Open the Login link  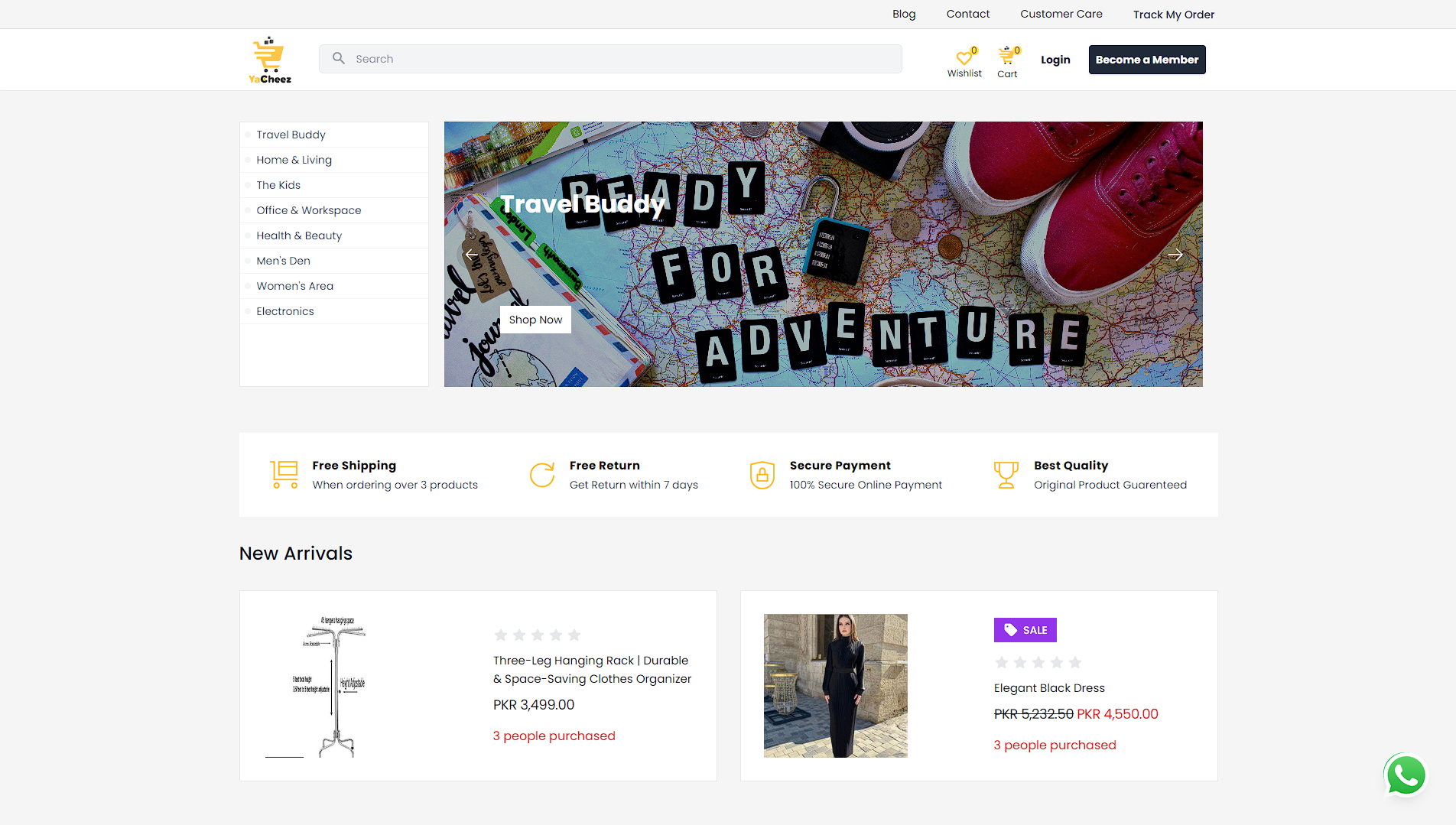pos(1055,60)
